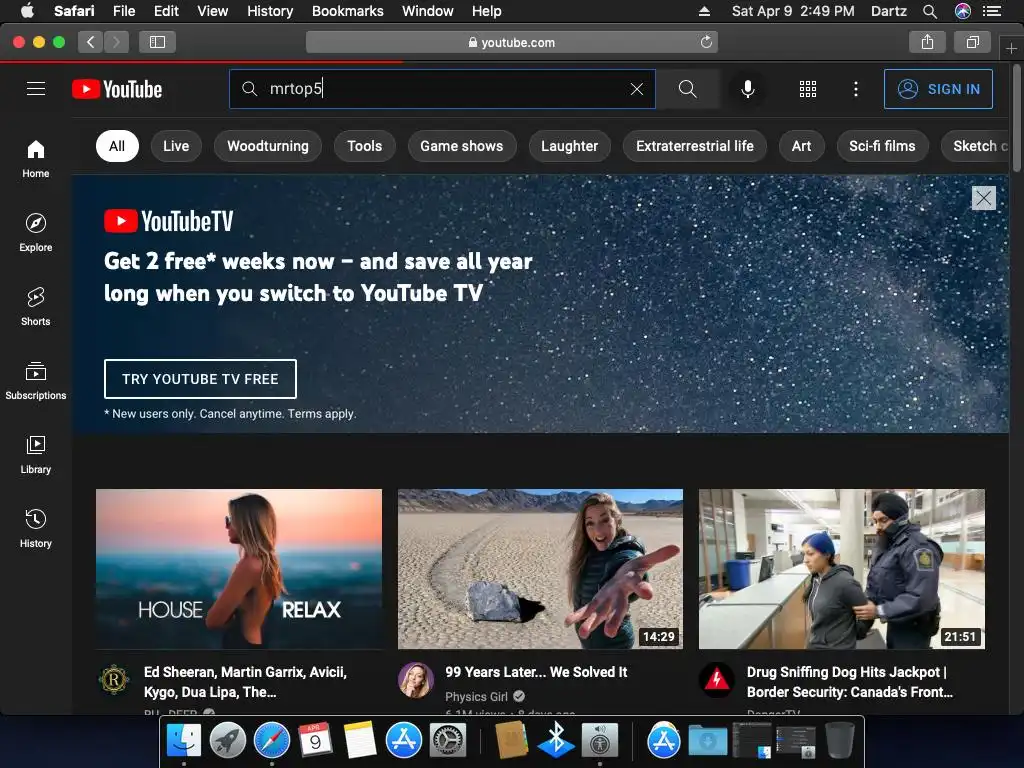
Task: Open Trash in the Dock
Action: point(840,741)
